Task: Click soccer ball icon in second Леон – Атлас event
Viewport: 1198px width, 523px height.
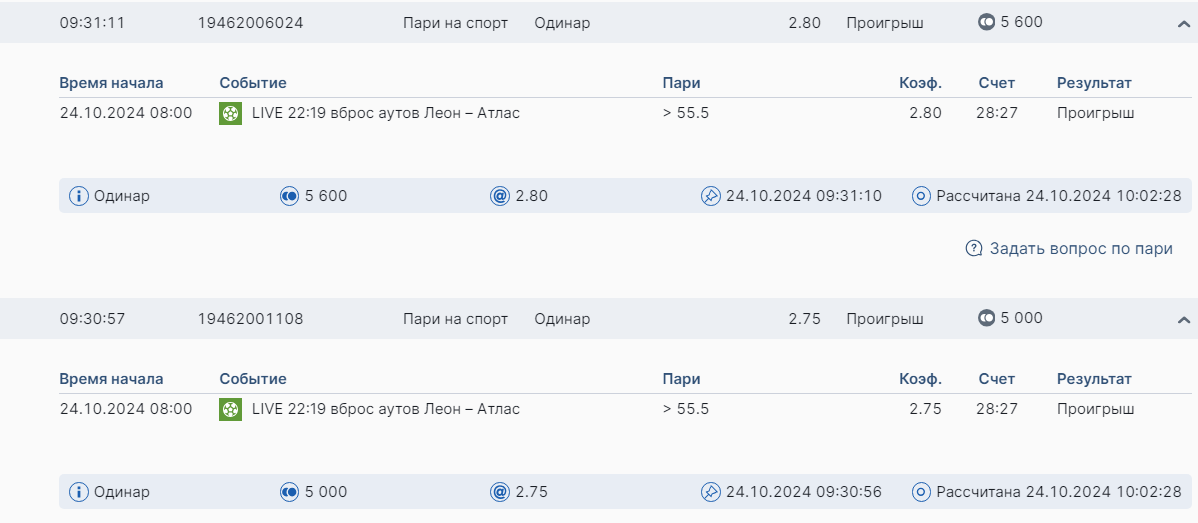Action: pyautogui.click(x=231, y=409)
